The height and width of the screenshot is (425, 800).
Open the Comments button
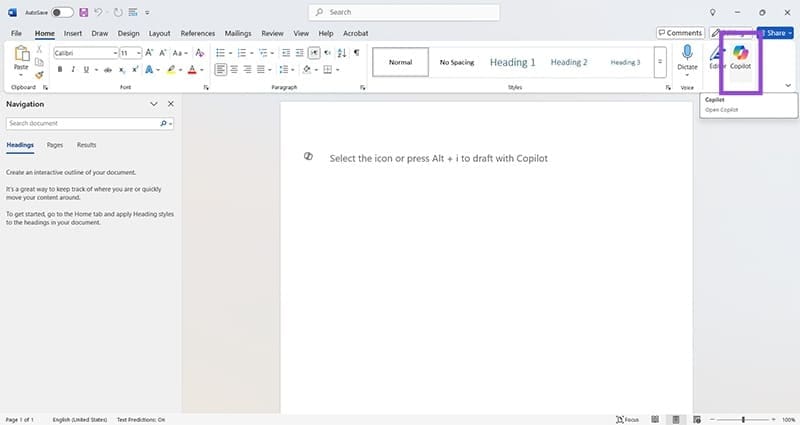pyautogui.click(x=680, y=33)
